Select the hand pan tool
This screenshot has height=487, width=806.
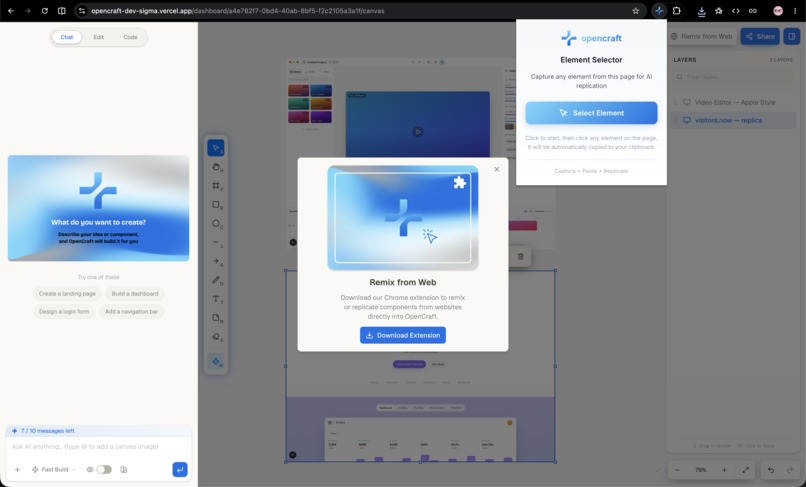click(x=216, y=167)
